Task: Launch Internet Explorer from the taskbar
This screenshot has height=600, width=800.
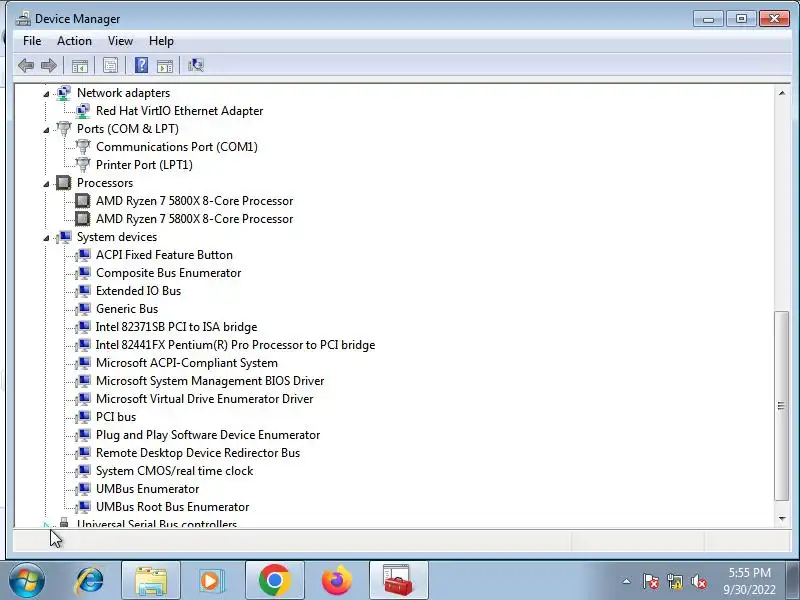Action: (x=89, y=581)
